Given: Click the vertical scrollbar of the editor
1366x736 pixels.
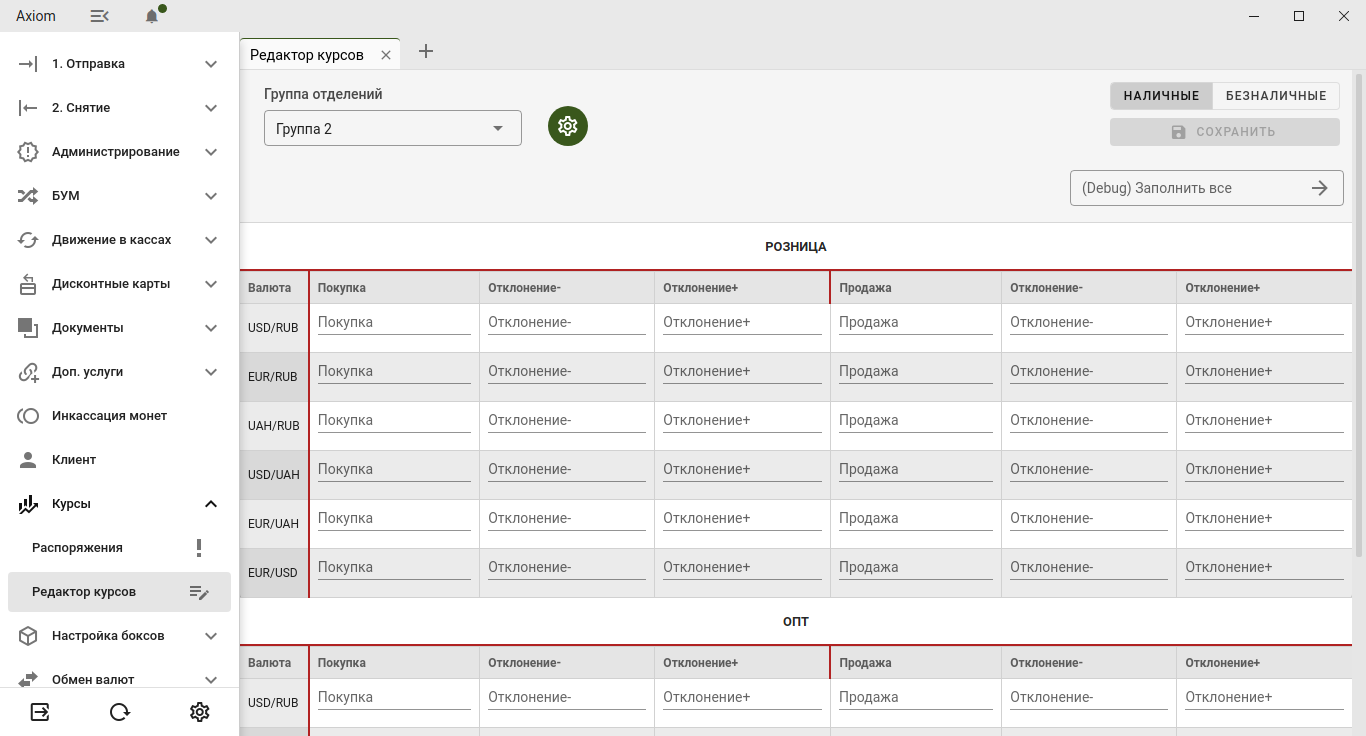Looking at the screenshot, I should 1359,314.
